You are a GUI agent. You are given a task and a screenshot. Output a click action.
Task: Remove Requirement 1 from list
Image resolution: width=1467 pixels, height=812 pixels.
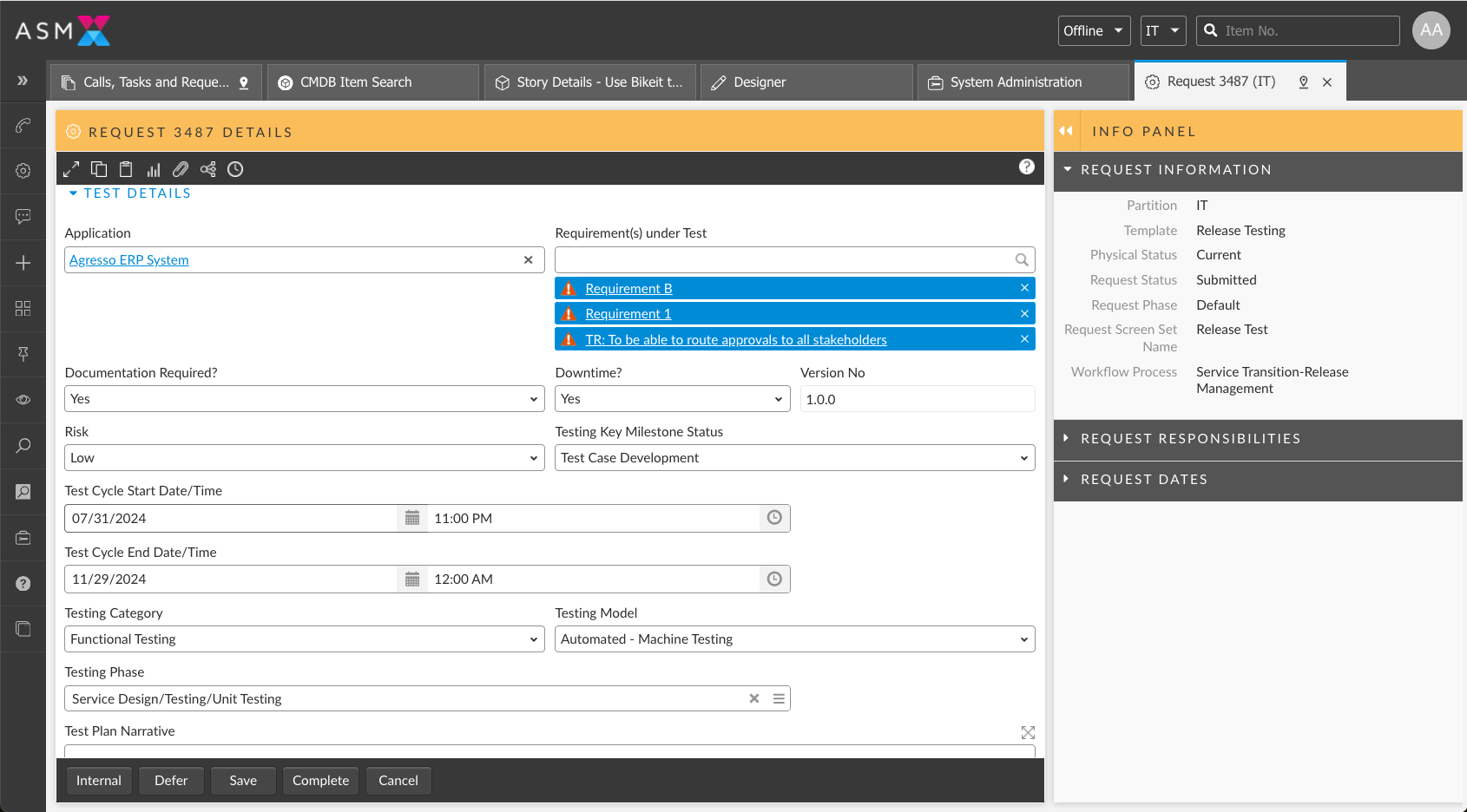[x=1024, y=314]
